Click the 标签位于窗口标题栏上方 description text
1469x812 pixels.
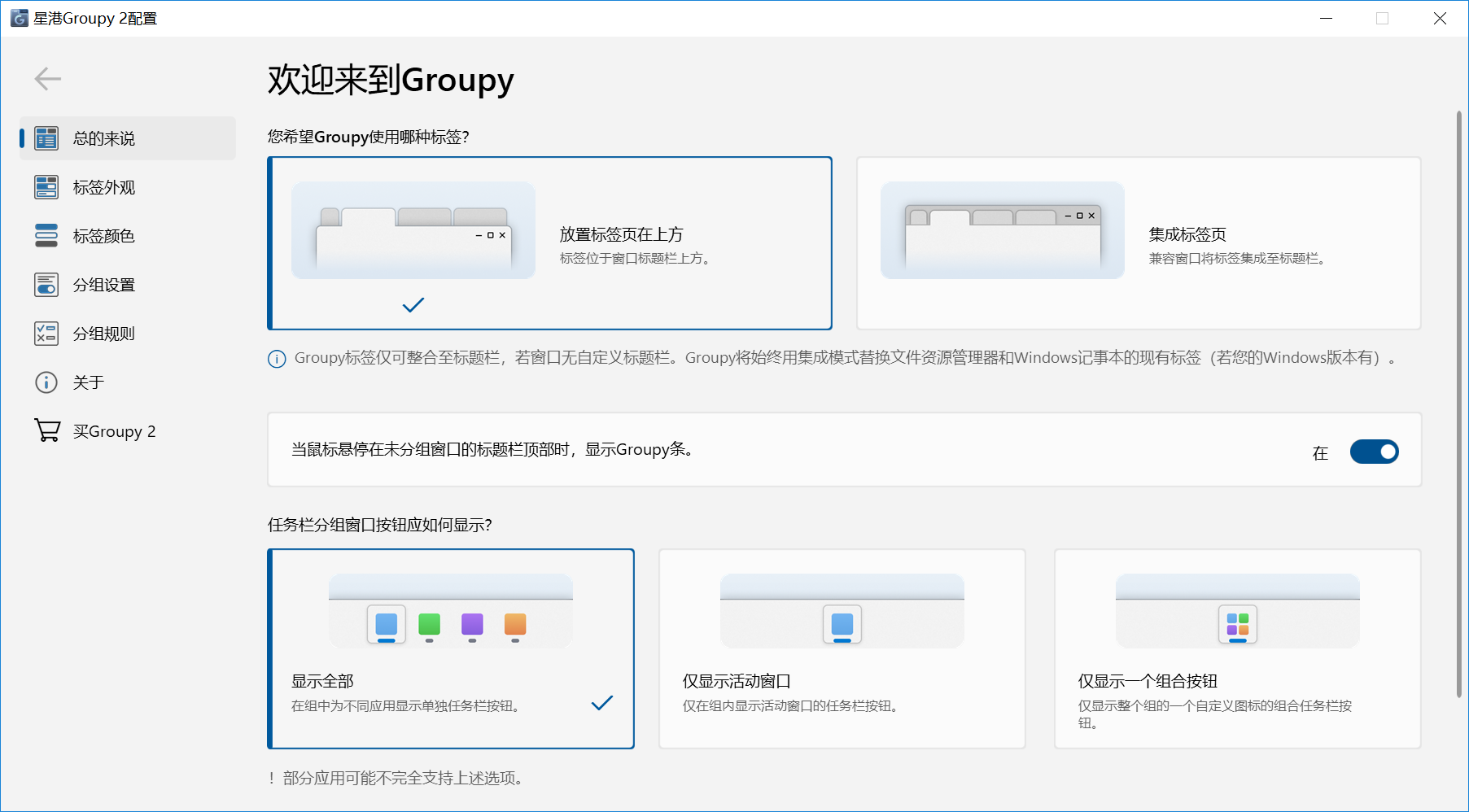[x=637, y=259]
